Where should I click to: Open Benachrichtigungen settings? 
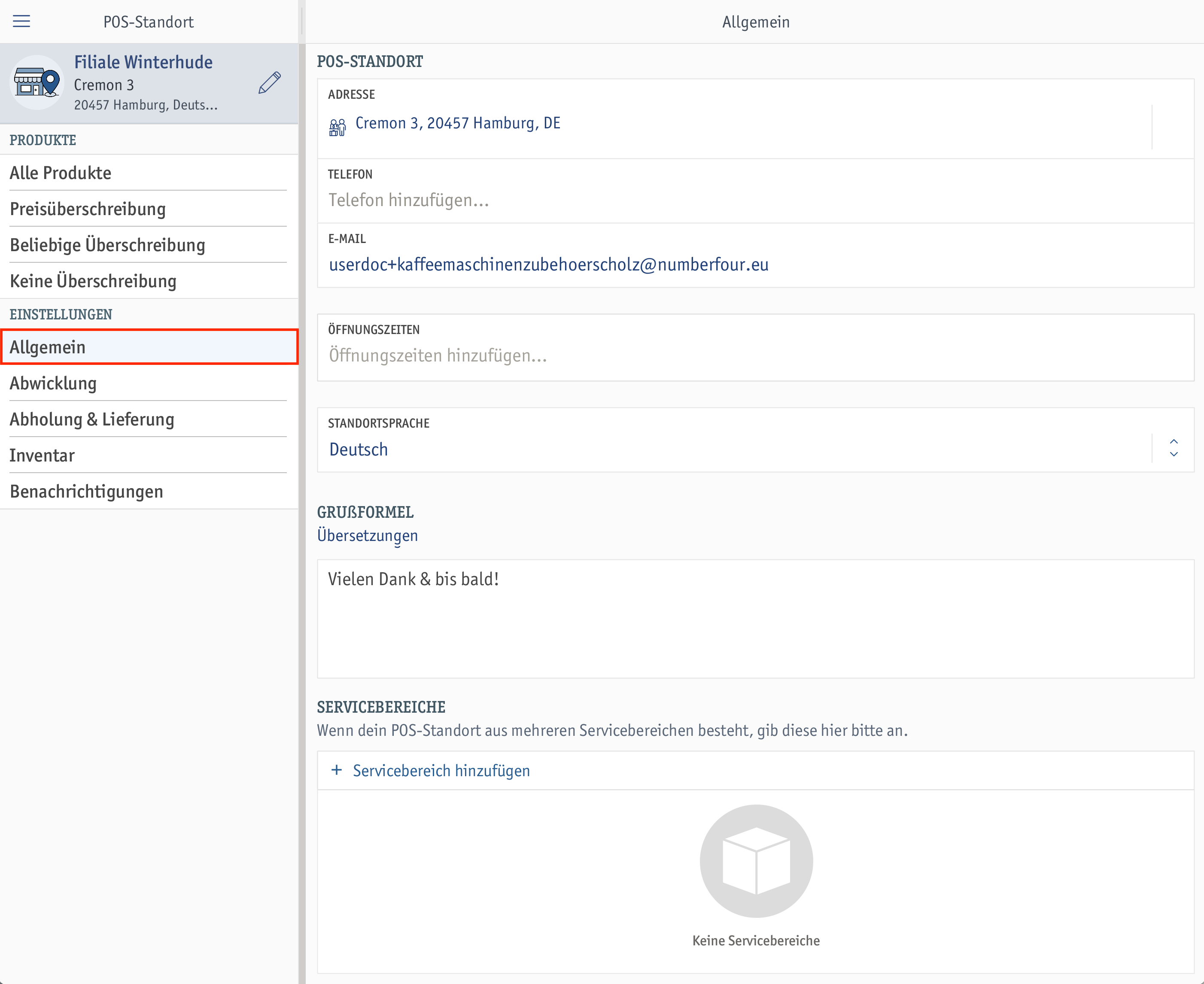click(x=149, y=492)
